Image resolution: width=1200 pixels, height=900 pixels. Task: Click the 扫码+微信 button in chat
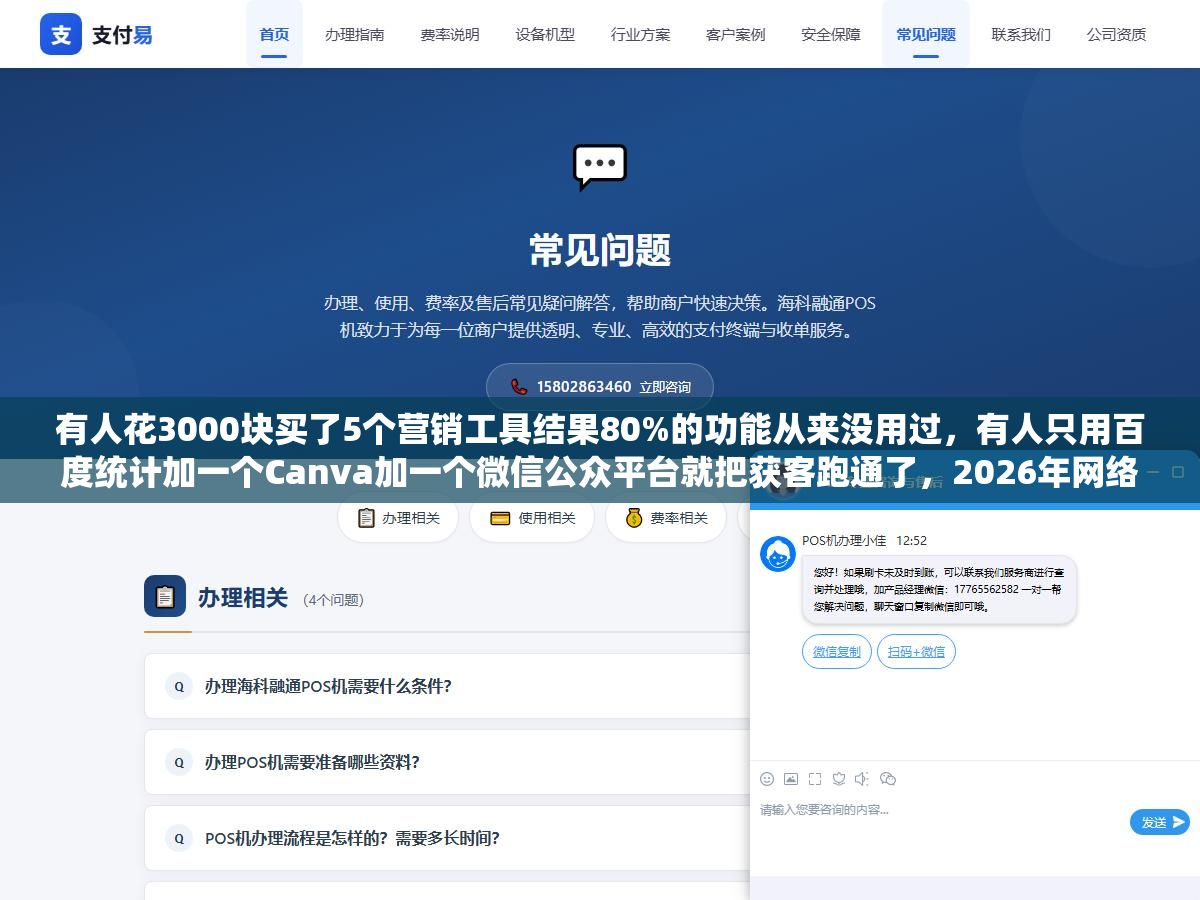pos(917,651)
